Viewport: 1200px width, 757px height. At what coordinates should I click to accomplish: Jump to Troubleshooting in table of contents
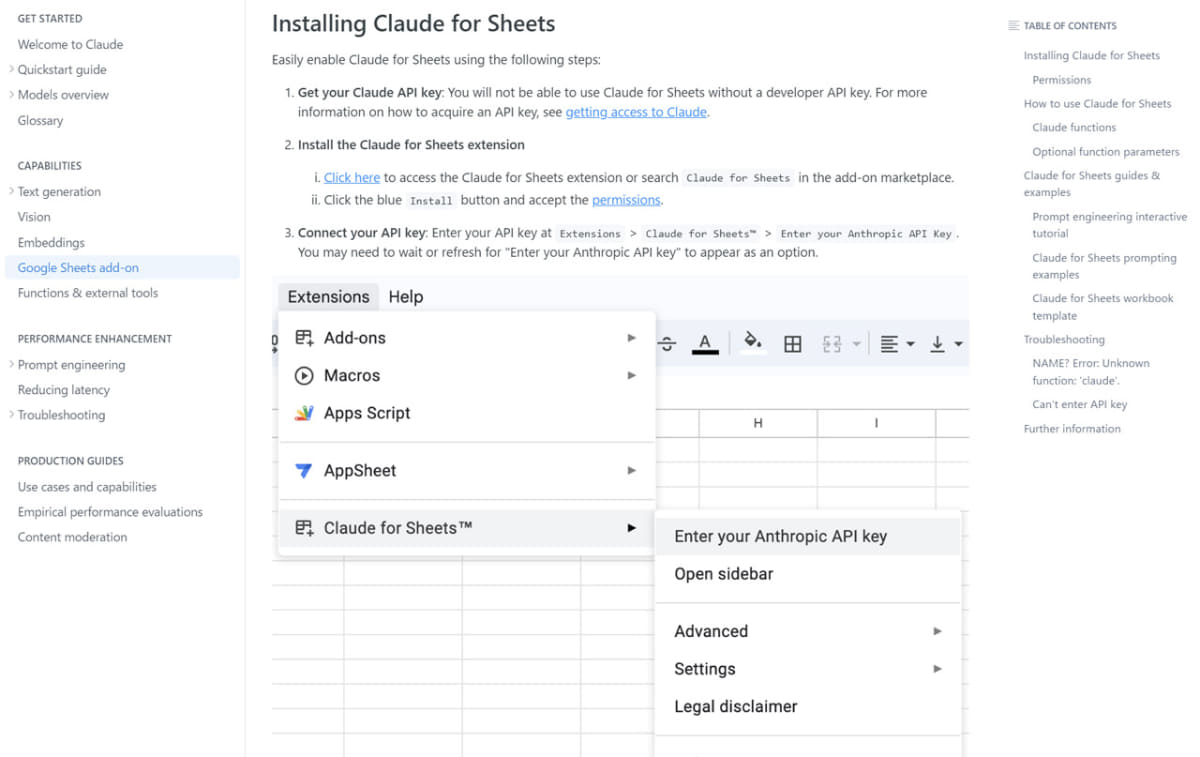pos(1064,340)
